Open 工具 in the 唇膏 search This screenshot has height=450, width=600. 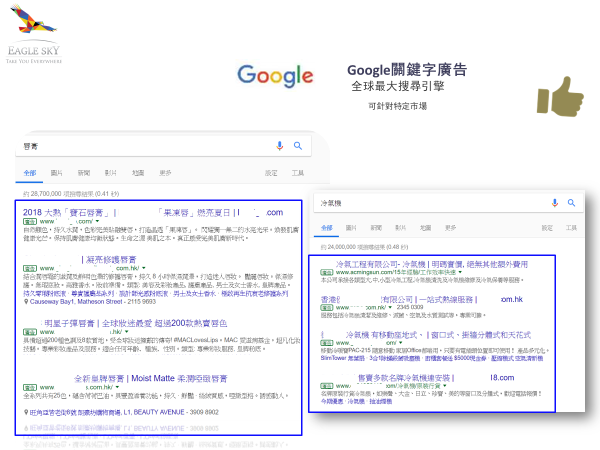[298, 173]
